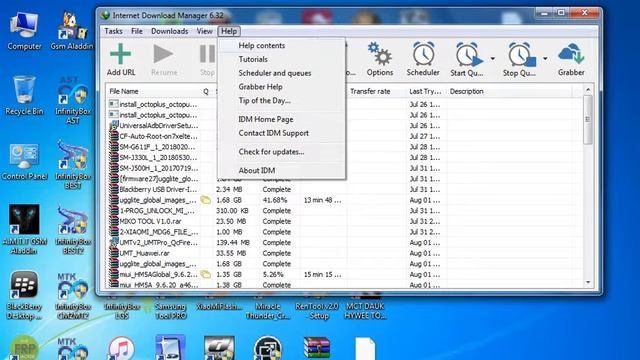Open MCT DAUK HYWEE desktop icon
This screenshot has height=360, width=640.
365,307
